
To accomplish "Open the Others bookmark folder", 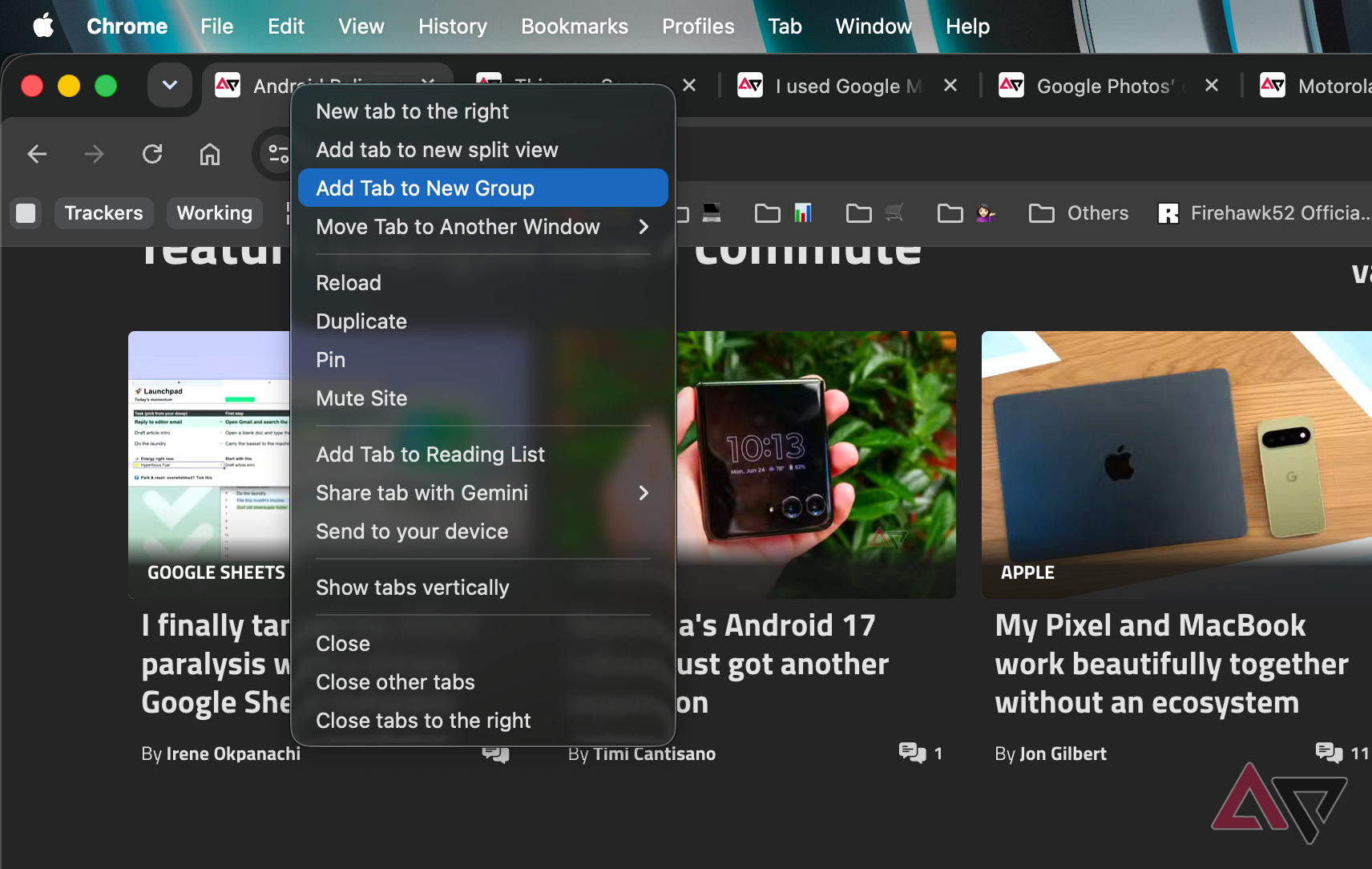I will click(x=1079, y=212).
